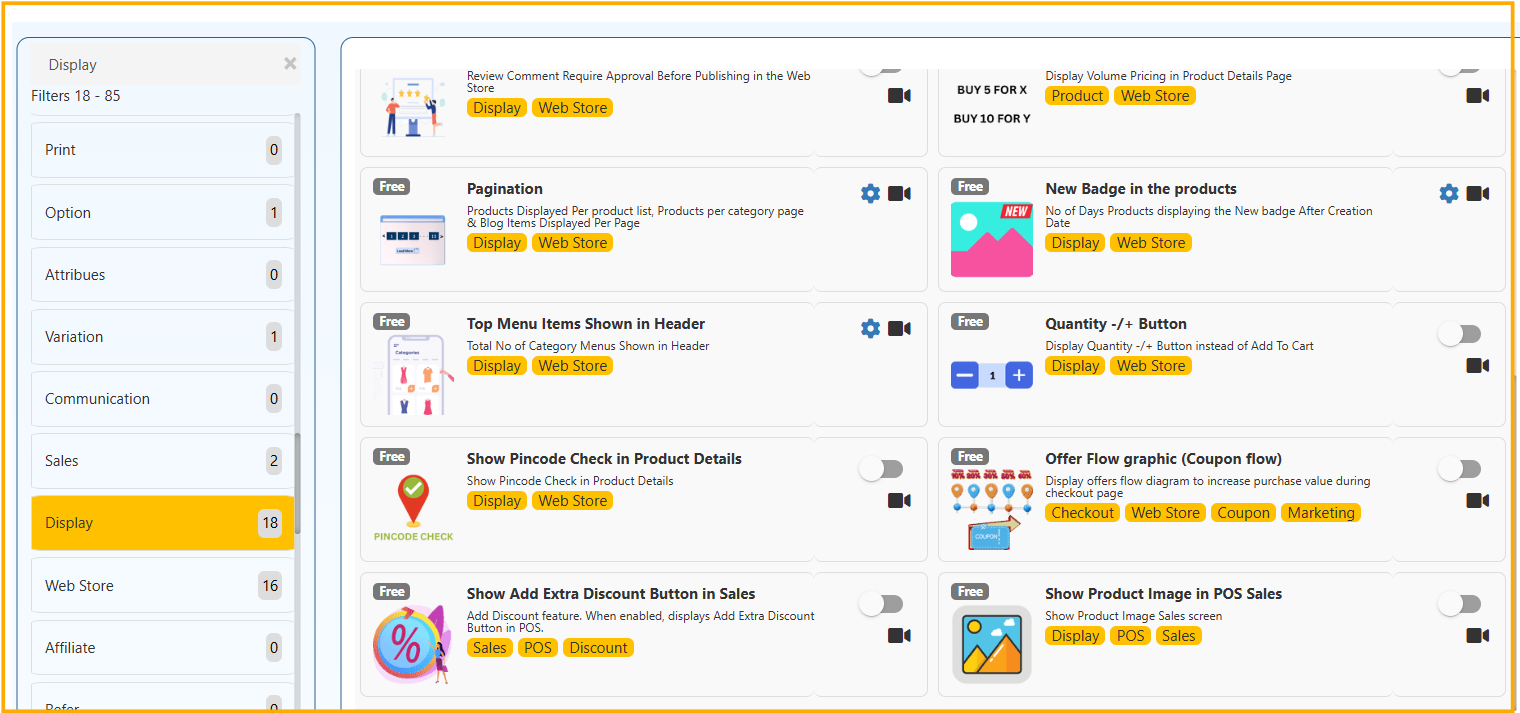Click POS tag under Show Product Image
The width and height of the screenshot is (1520, 713).
click(1130, 636)
